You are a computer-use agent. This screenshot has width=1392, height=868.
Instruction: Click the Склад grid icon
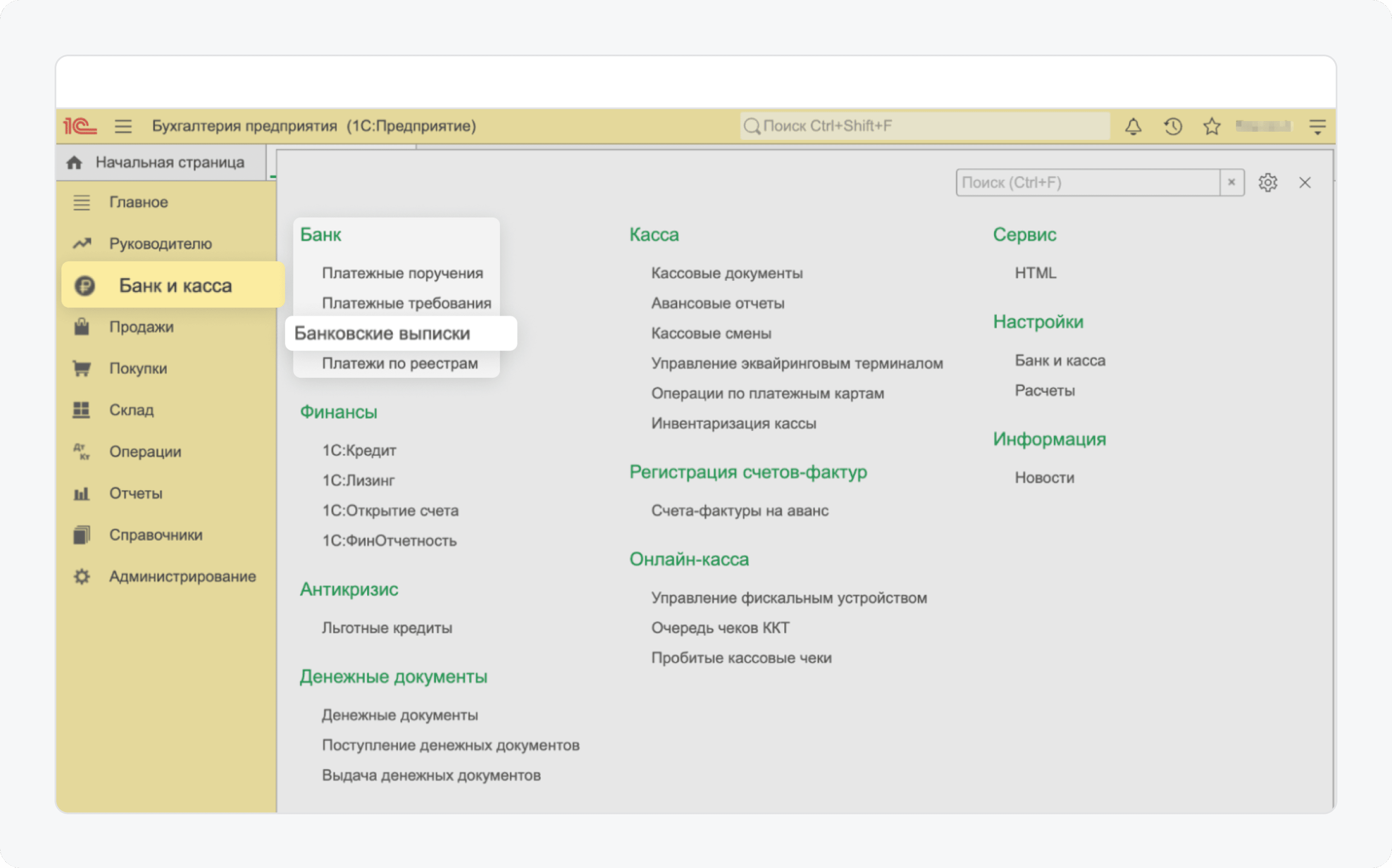point(81,410)
